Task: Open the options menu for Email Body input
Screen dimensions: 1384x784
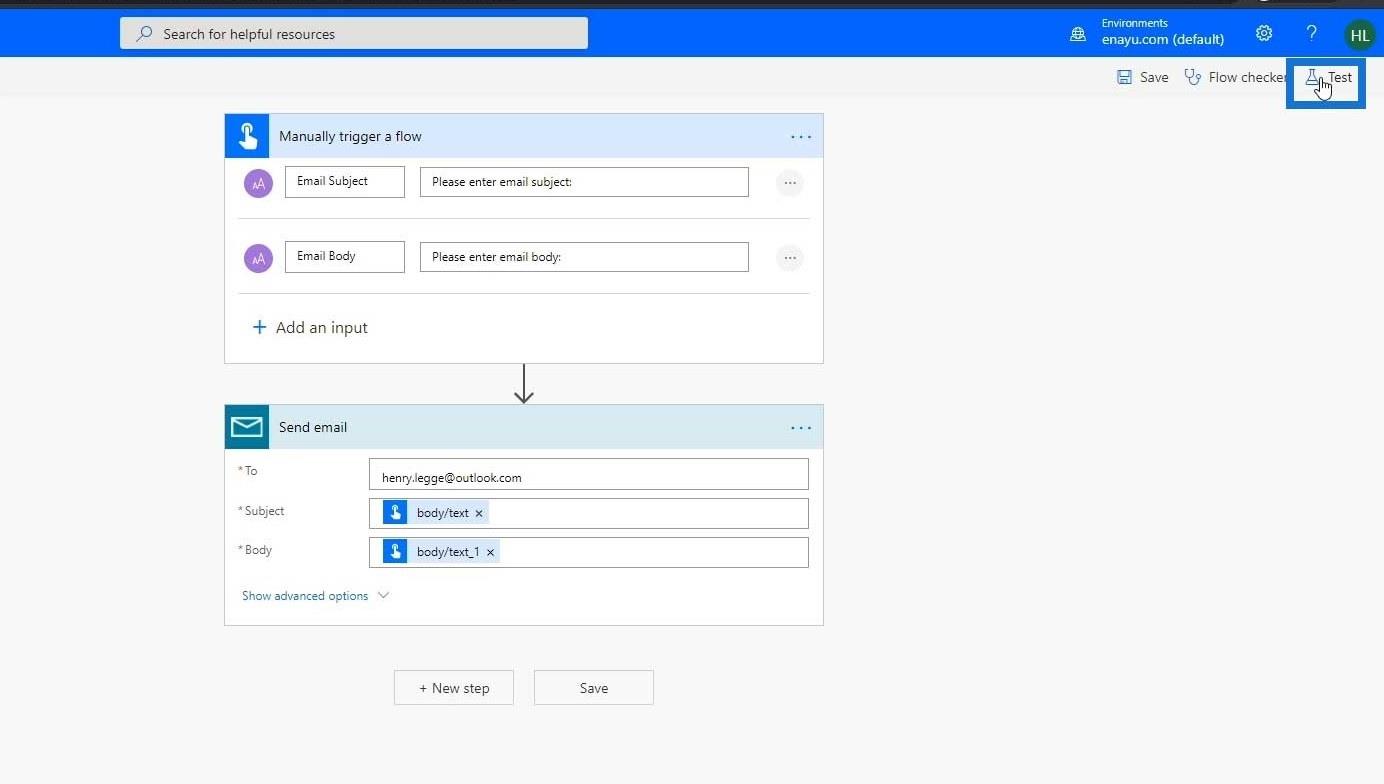Action: tap(790, 258)
